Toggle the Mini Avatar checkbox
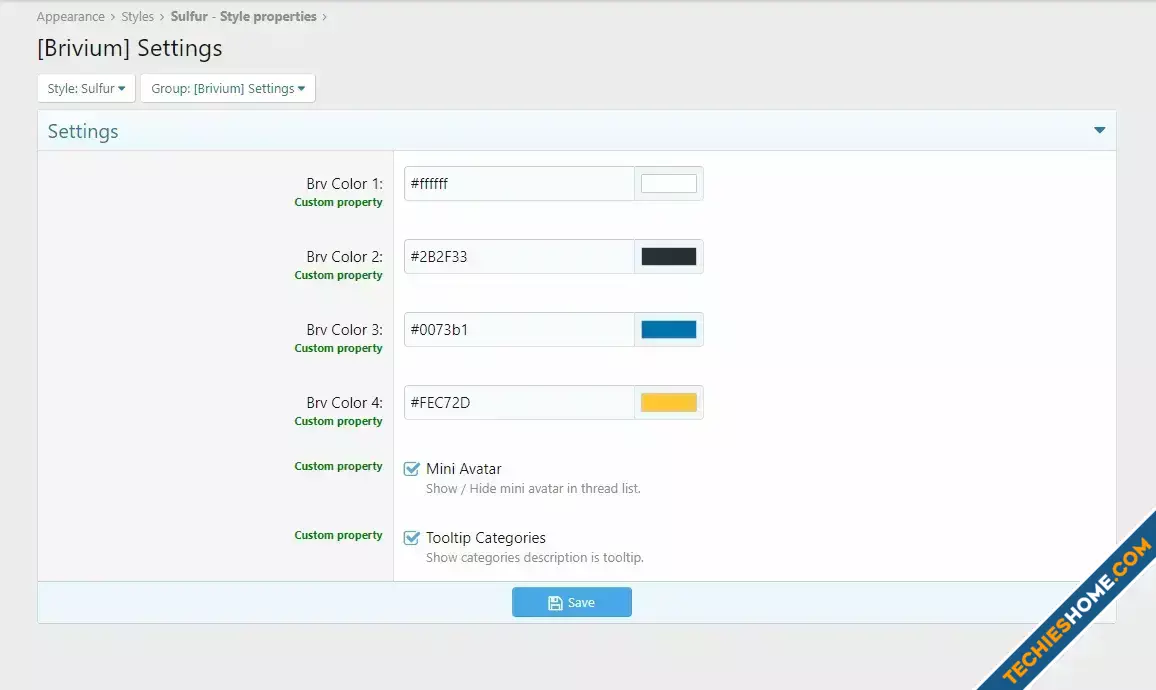 (411, 469)
